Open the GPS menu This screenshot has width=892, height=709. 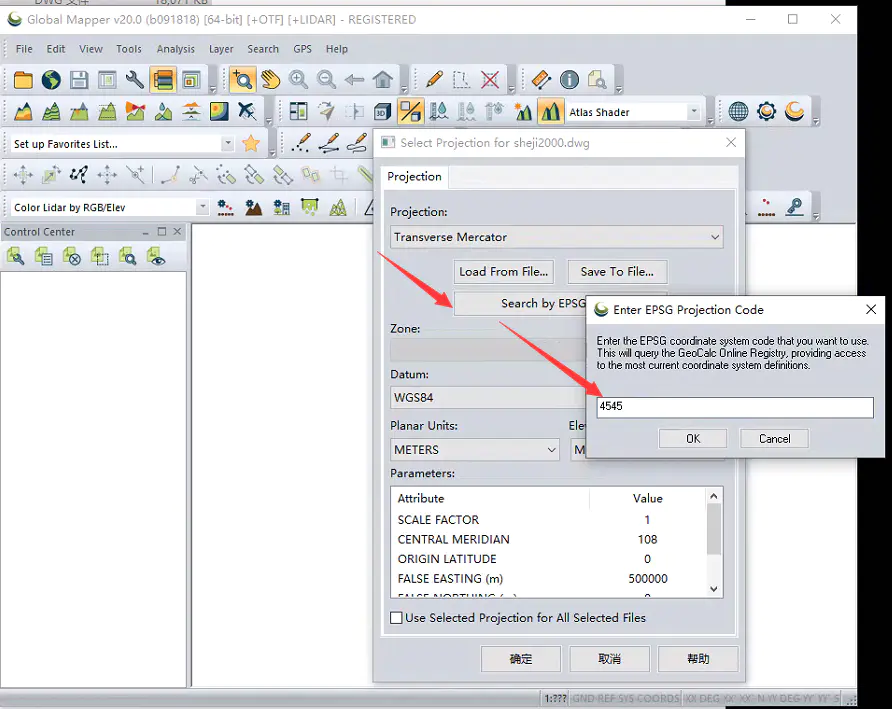click(x=302, y=49)
